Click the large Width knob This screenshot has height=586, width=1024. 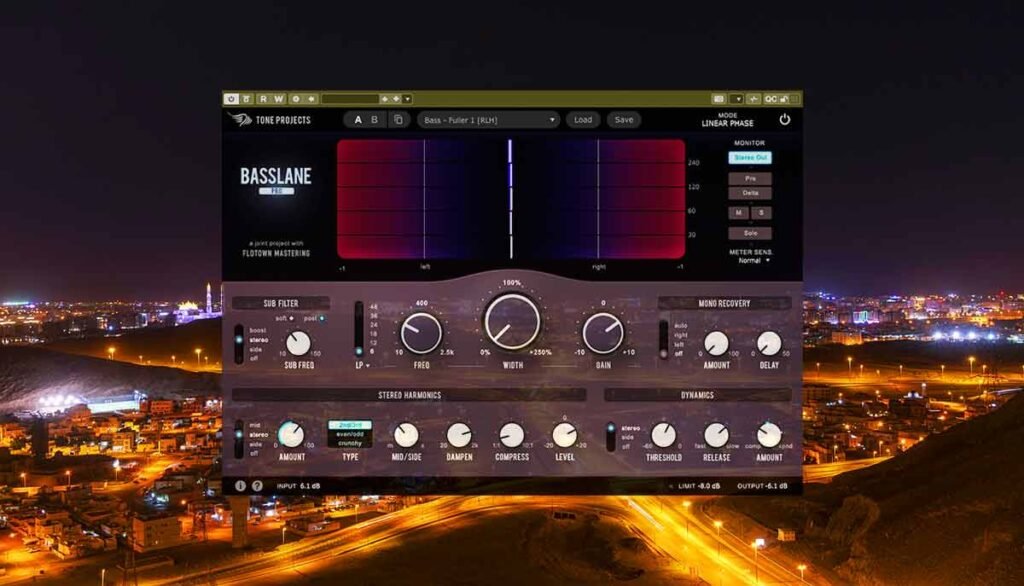pos(512,321)
